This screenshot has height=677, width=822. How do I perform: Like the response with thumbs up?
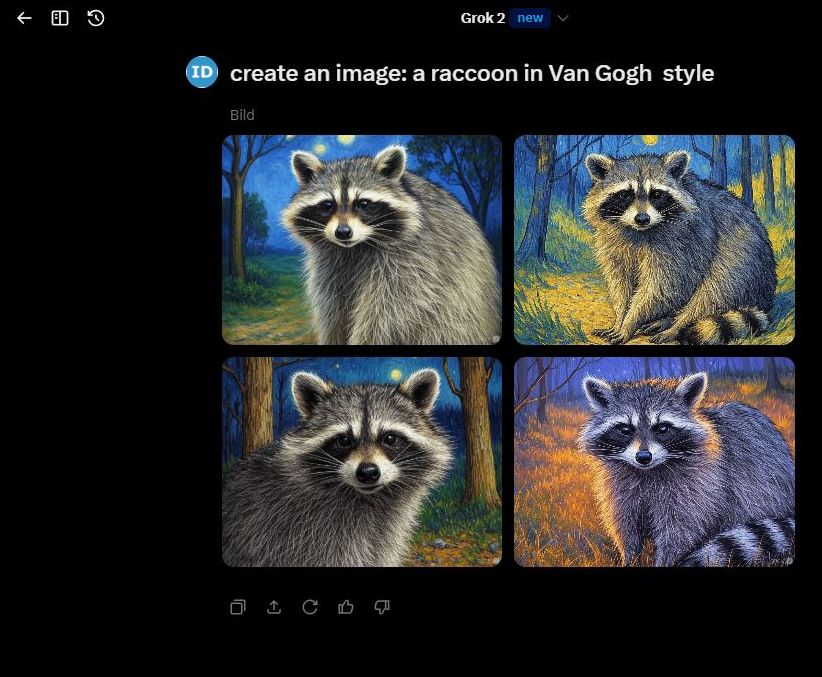click(x=345, y=607)
